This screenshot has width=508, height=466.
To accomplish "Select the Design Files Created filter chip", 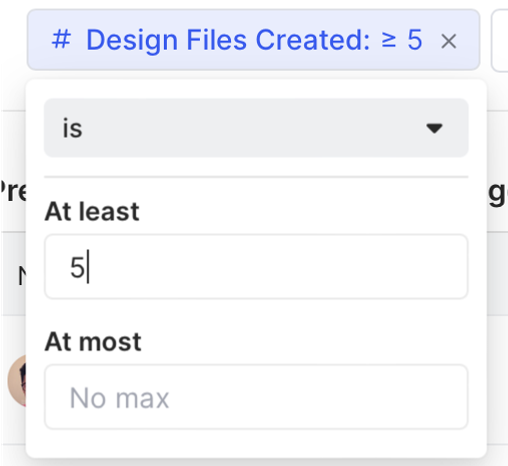I will point(253,40).
